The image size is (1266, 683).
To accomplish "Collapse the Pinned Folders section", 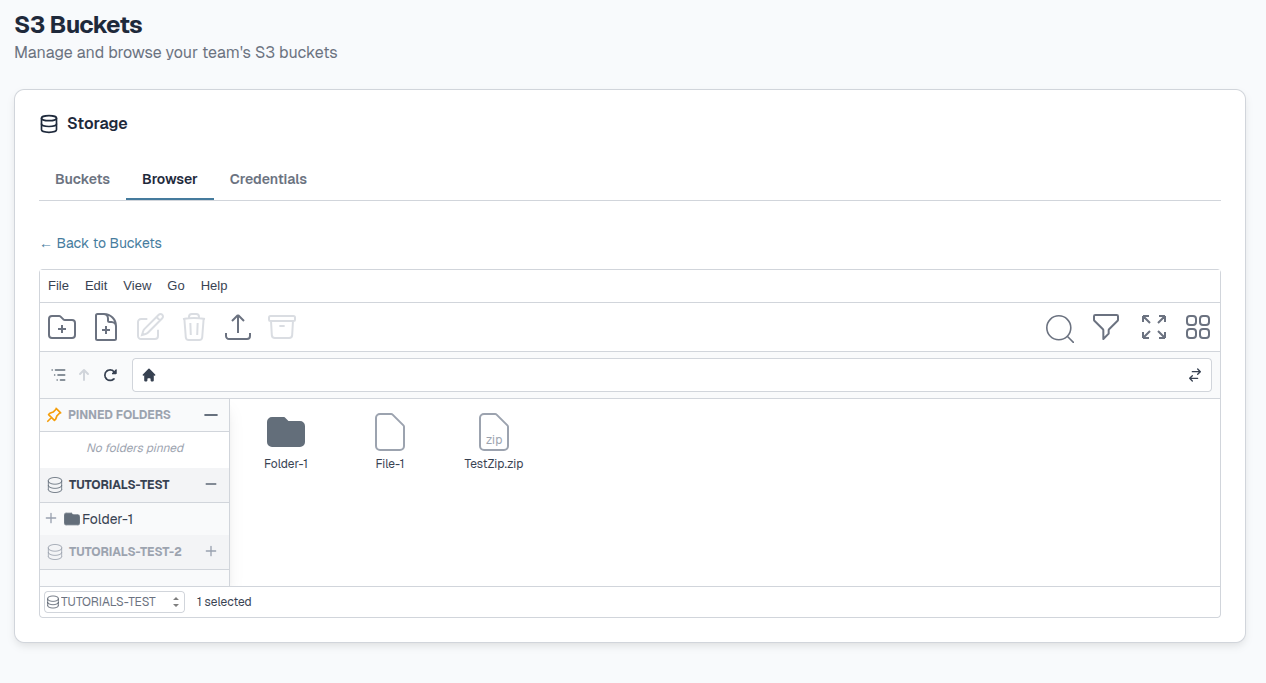I will pos(210,414).
